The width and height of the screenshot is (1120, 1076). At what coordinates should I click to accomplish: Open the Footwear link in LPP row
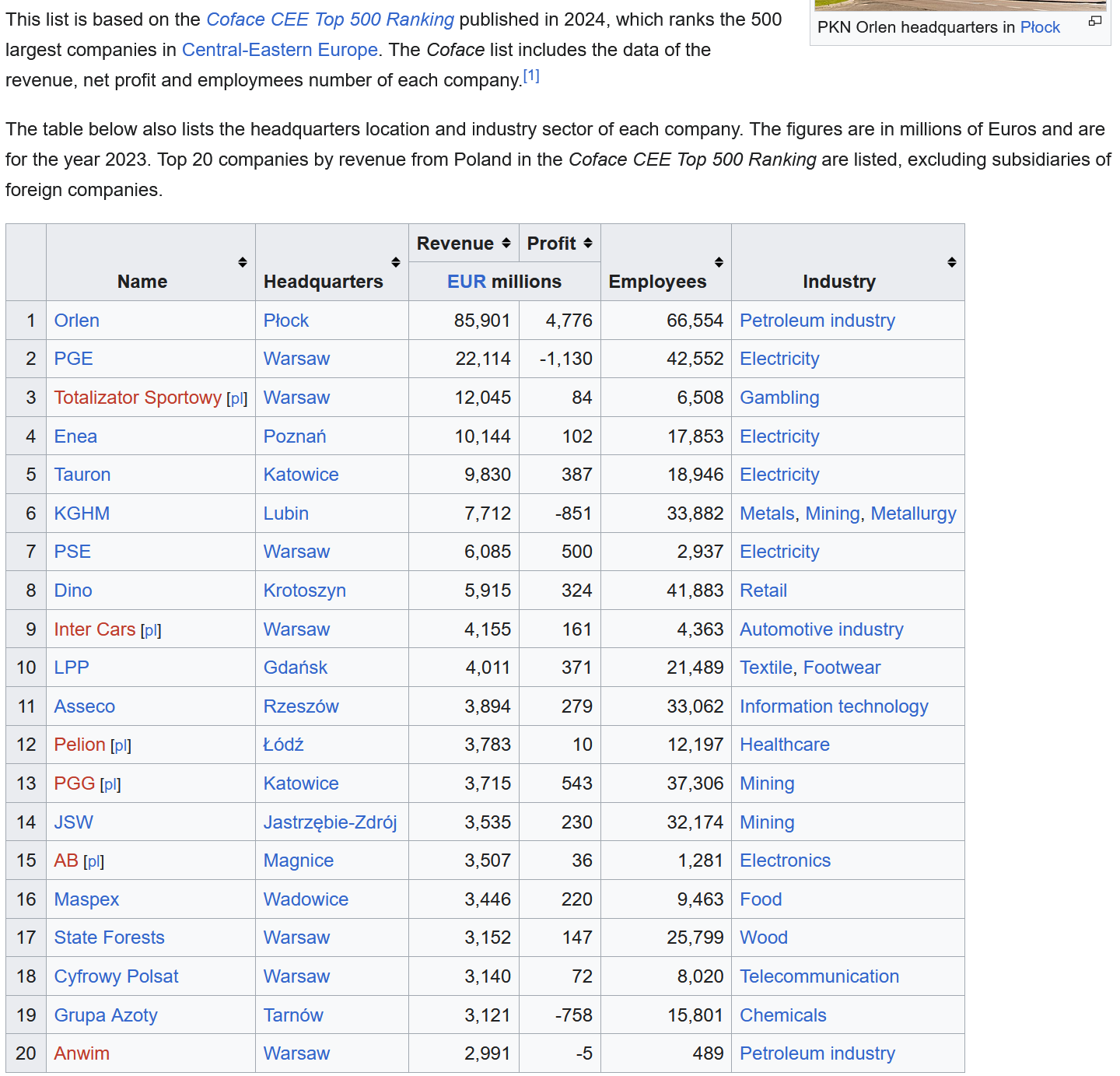842,668
